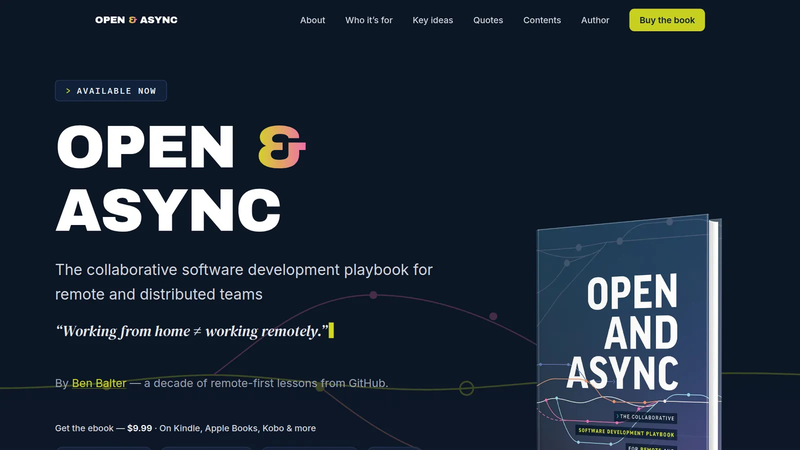800x450 pixels.
Task: Click the book cover image
Action: tap(629, 333)
